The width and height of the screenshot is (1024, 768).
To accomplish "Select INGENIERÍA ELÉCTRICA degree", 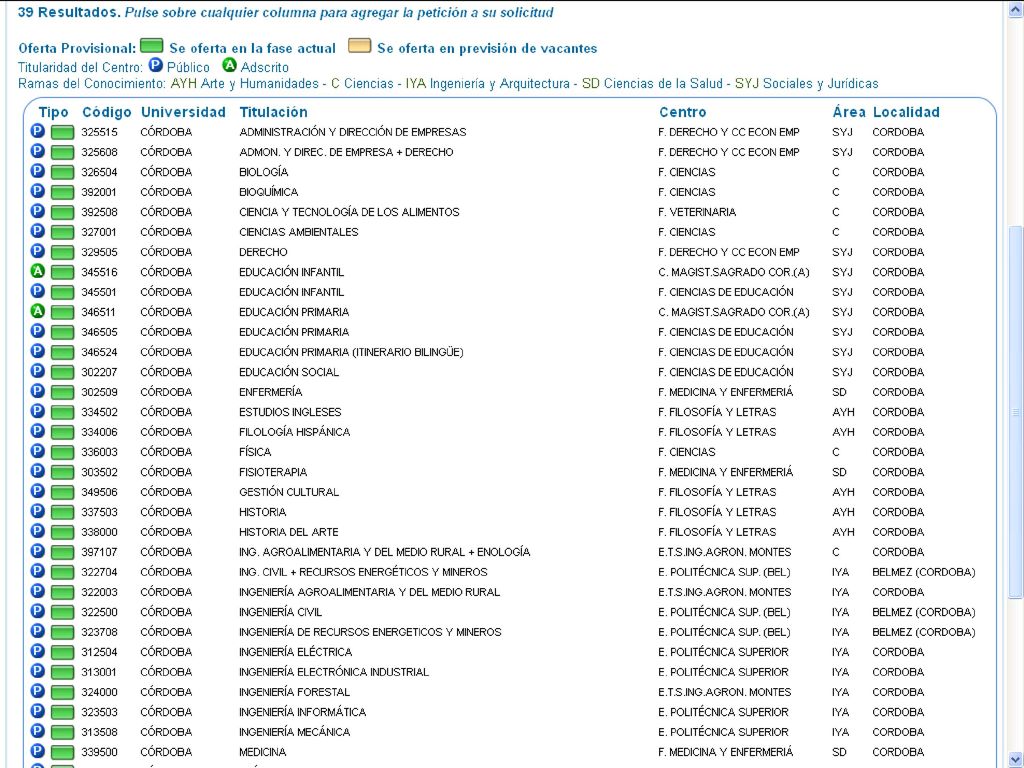I will [296, 652].
